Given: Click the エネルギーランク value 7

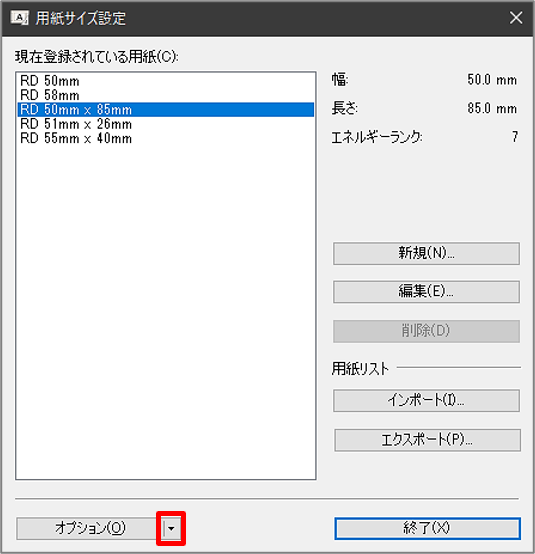Looking at the screenshot, I should point(515,137).
